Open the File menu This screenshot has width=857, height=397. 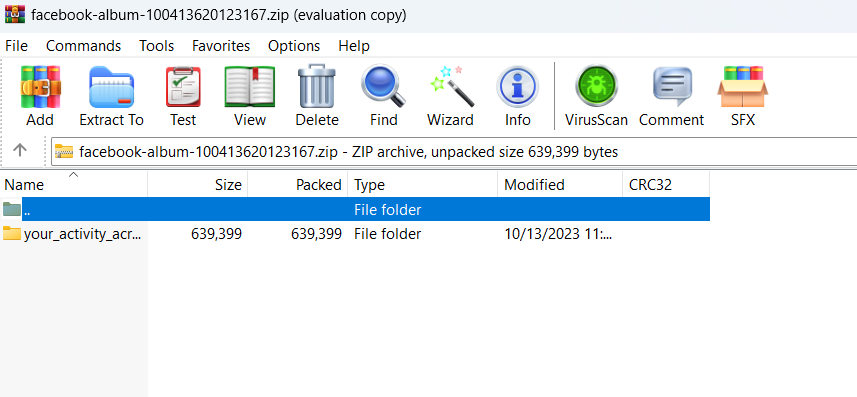16,46
